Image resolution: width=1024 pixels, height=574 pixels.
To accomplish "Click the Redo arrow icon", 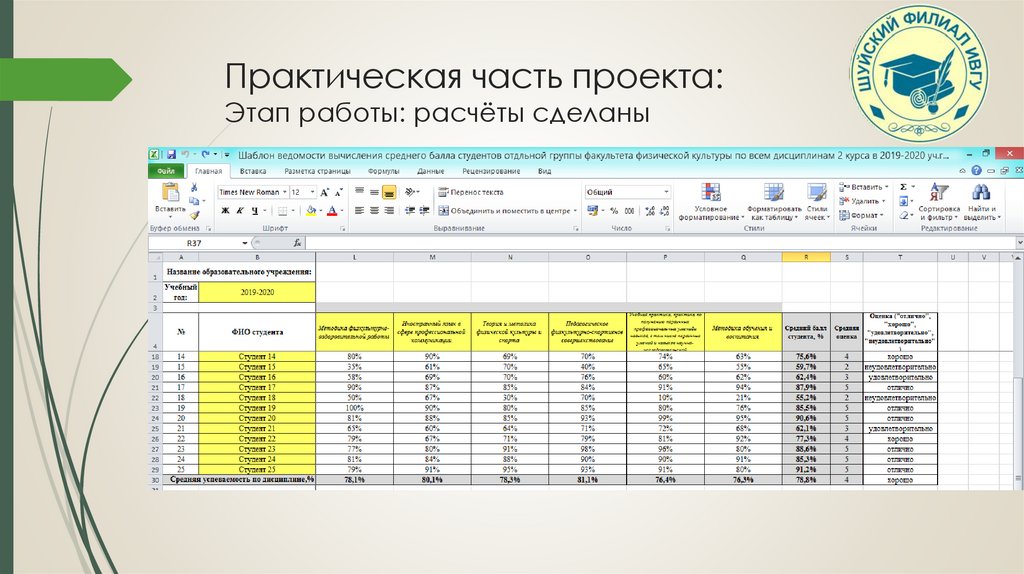I will (205, 155).
